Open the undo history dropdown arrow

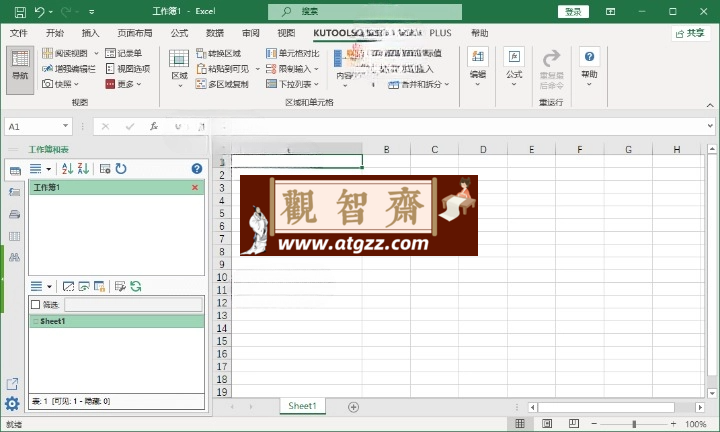pyautogui.click(x=51, y=12)
